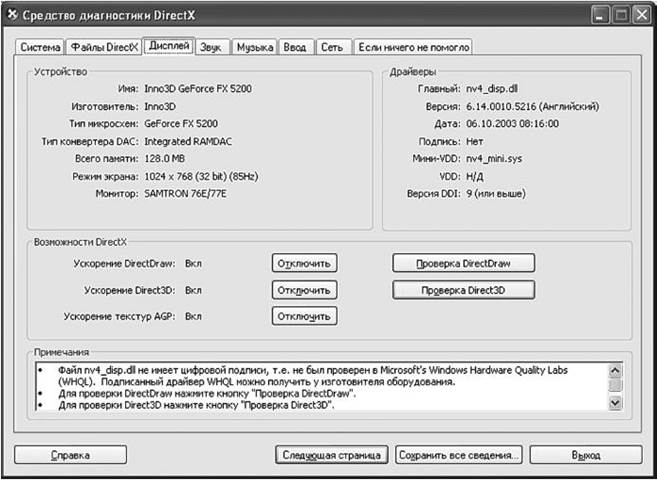Click the notes scrollbar up arrow
657x481 pixels.
pyautogui.click(x=615, y=370)
